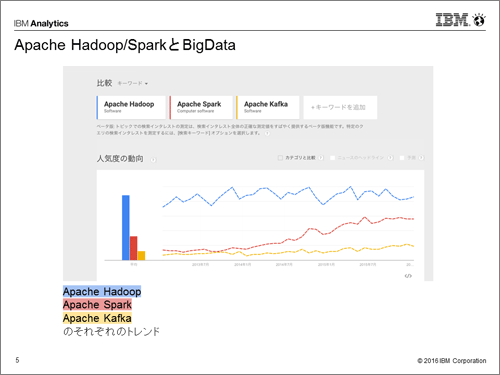Click the 平均 label under the bars
Image resolution: width=500 pixels, height=375 pixels.
pos(133,264)
